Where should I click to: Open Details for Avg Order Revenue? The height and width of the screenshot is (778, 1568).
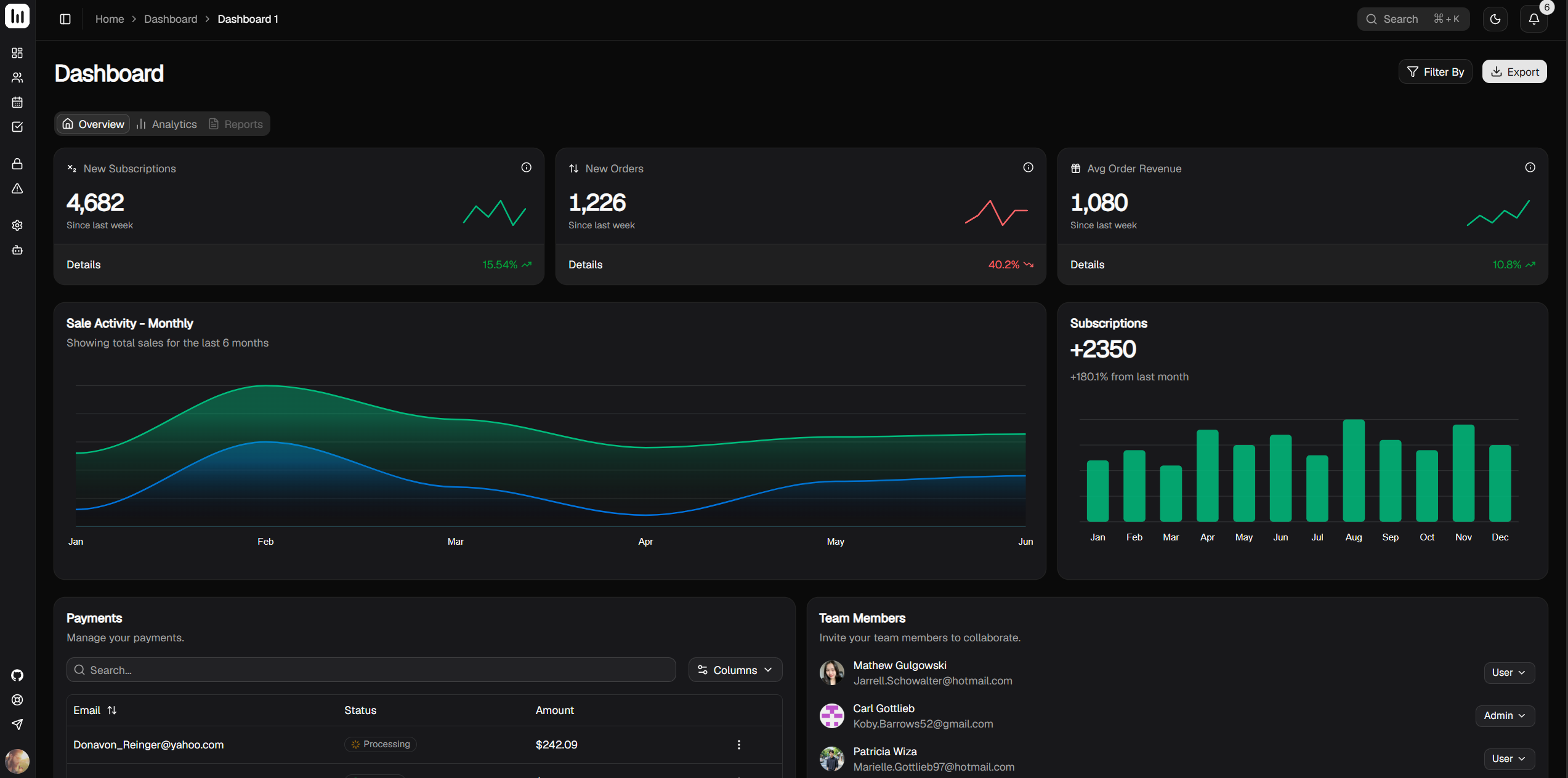1088,265
